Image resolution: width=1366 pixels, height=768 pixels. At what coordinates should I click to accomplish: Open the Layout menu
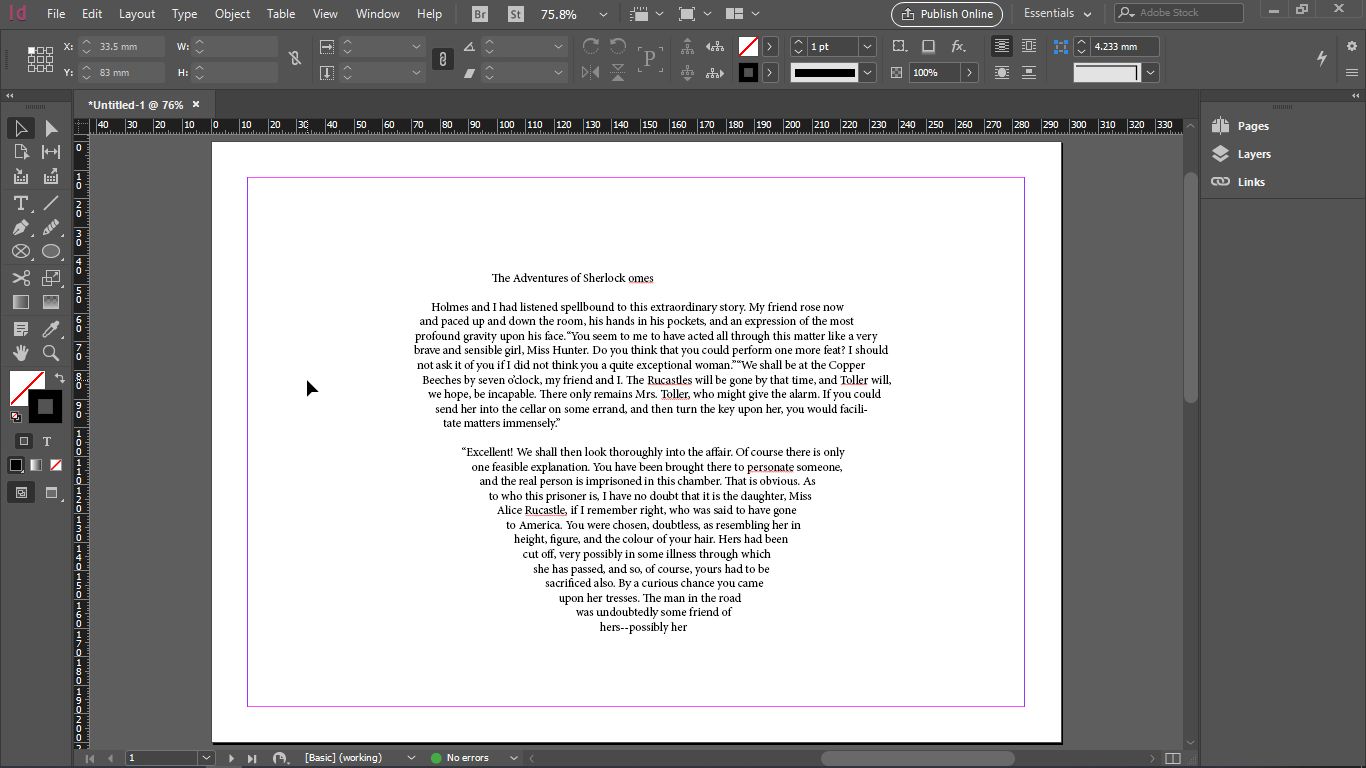tap(137, 14)
